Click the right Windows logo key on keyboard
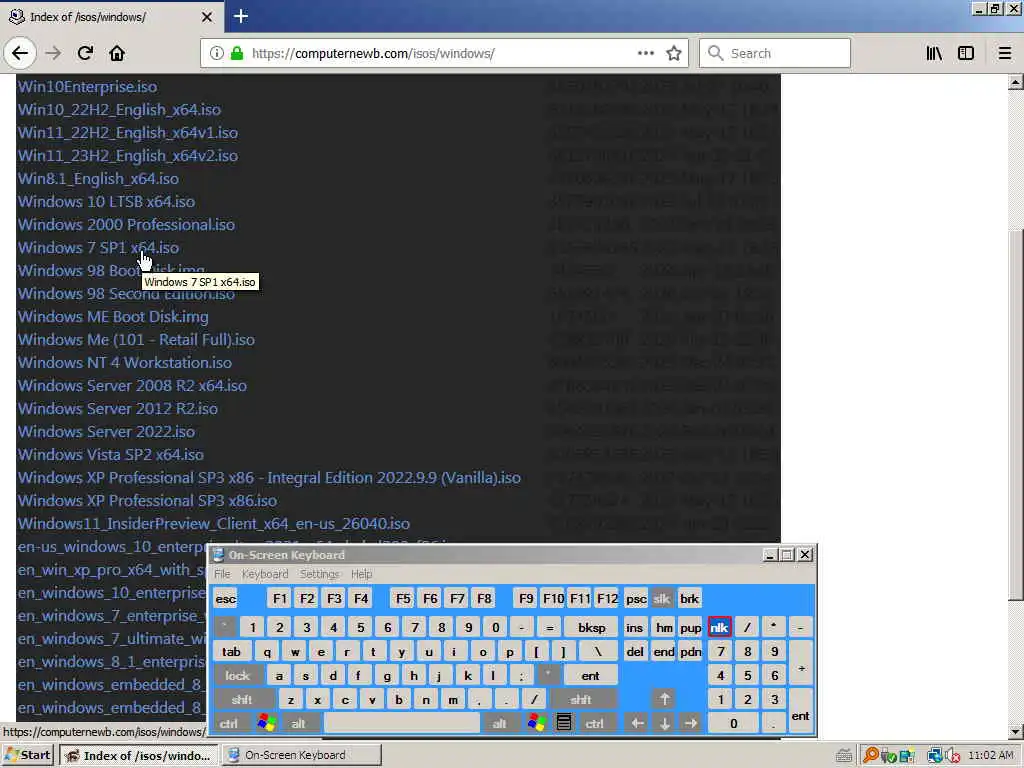The height and width of the screenshot is (768, 1024). coord(537,723)
